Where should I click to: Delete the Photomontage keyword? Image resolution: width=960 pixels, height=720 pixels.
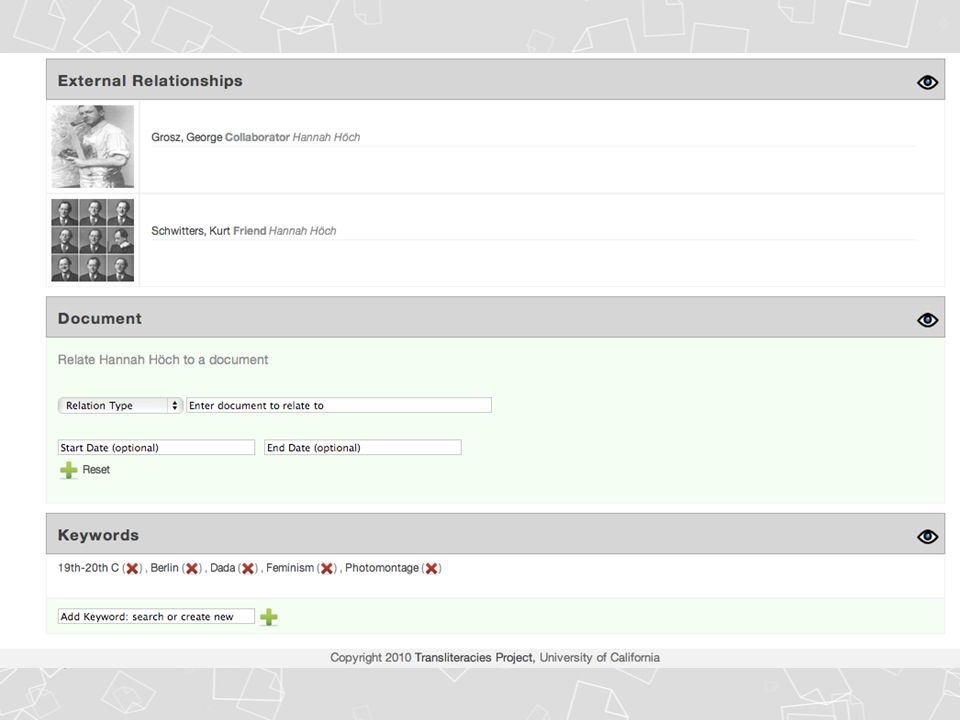tap(432, 568)
